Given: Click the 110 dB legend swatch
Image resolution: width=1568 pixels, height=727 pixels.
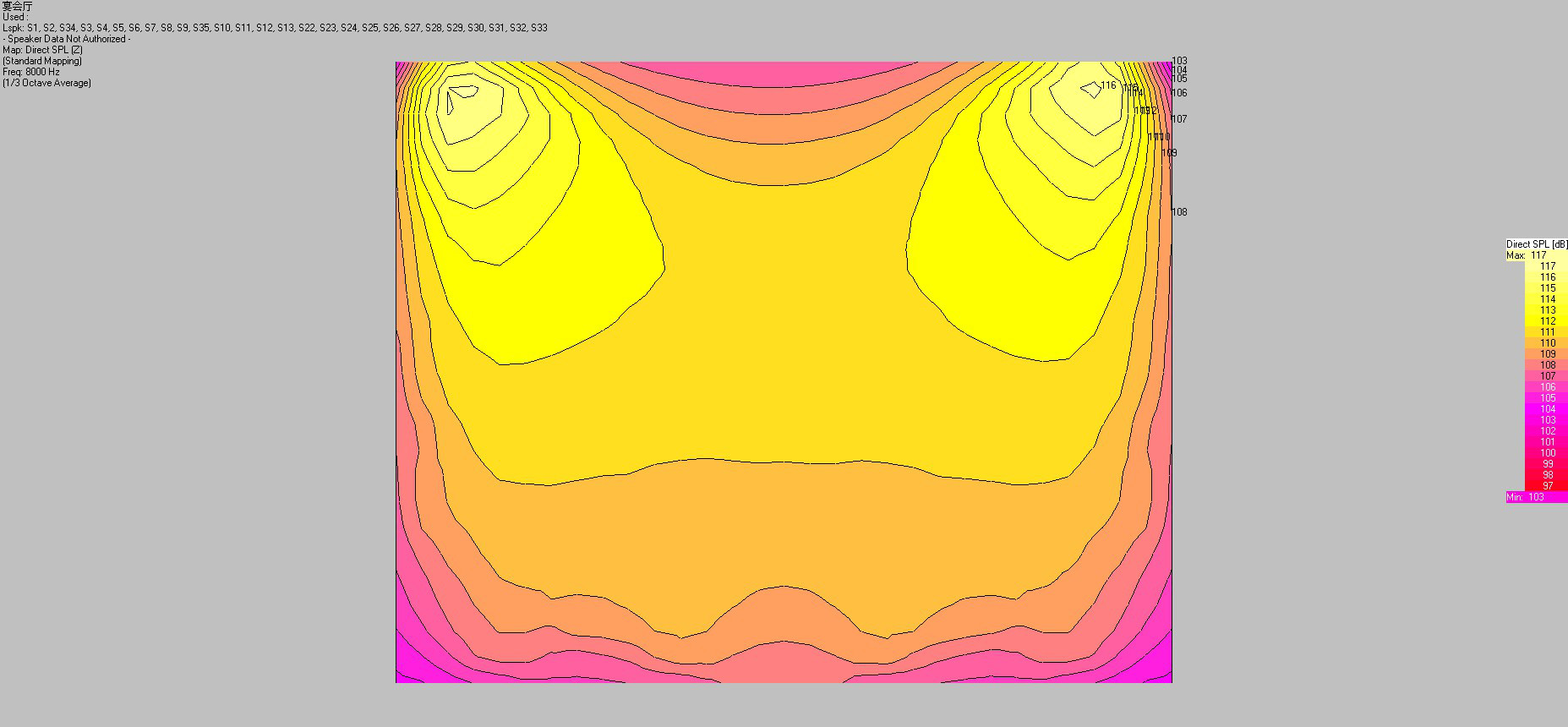Looking at the screenshot, I should [1546, 343].
